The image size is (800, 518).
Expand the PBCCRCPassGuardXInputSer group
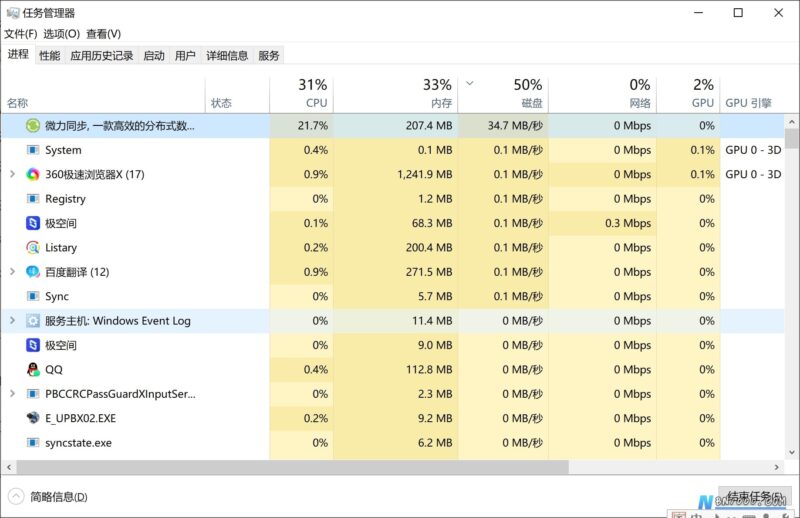tap(13, 394)
